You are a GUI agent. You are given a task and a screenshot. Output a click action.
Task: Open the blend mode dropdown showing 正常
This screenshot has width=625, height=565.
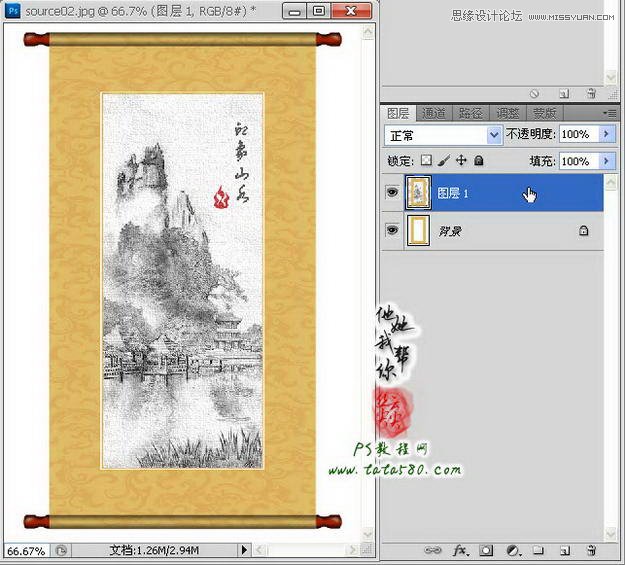click(x=442, y=136)
